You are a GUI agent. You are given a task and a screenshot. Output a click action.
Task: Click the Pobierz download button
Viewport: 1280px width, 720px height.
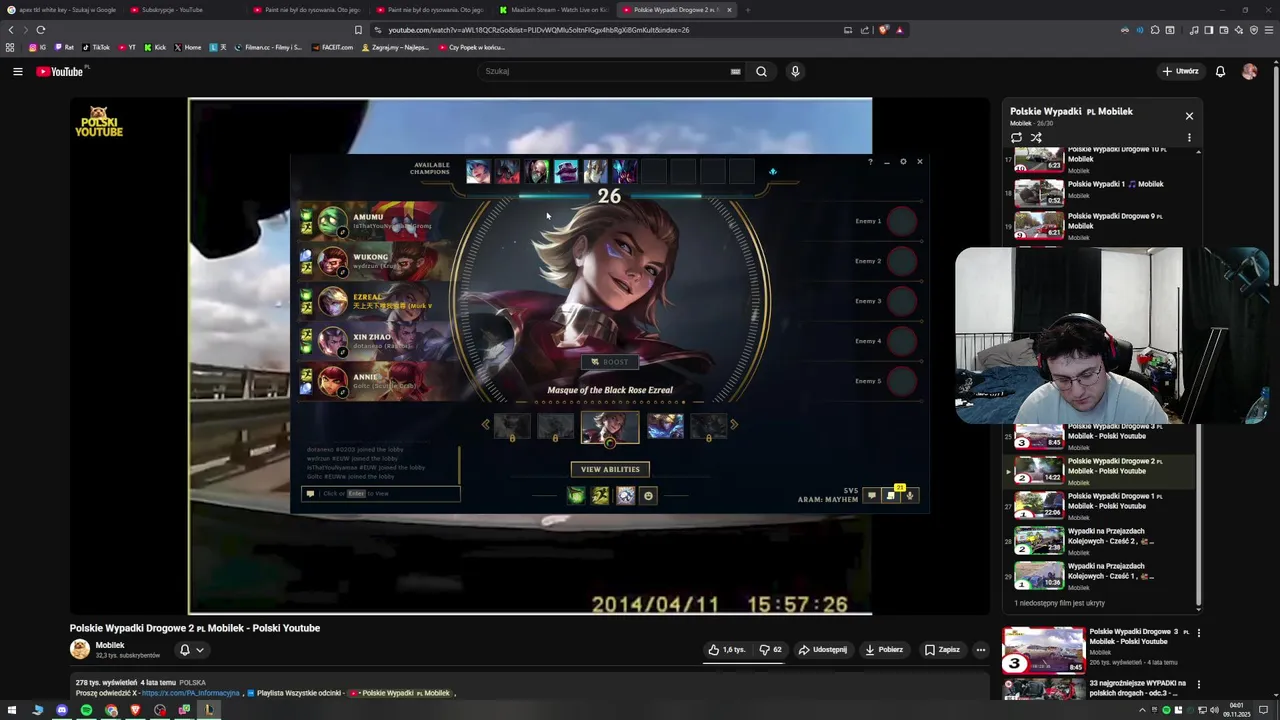pyautogui.click(x=884, y=649)
